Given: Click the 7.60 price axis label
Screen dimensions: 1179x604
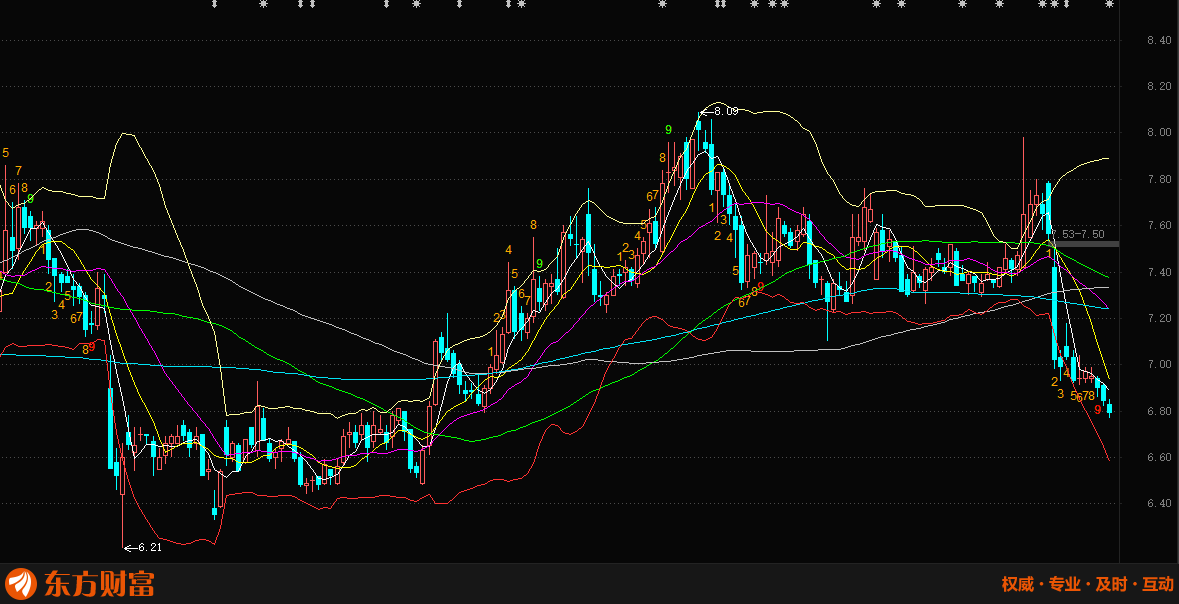Looking at the screenshot, I should click(1160, 226).
